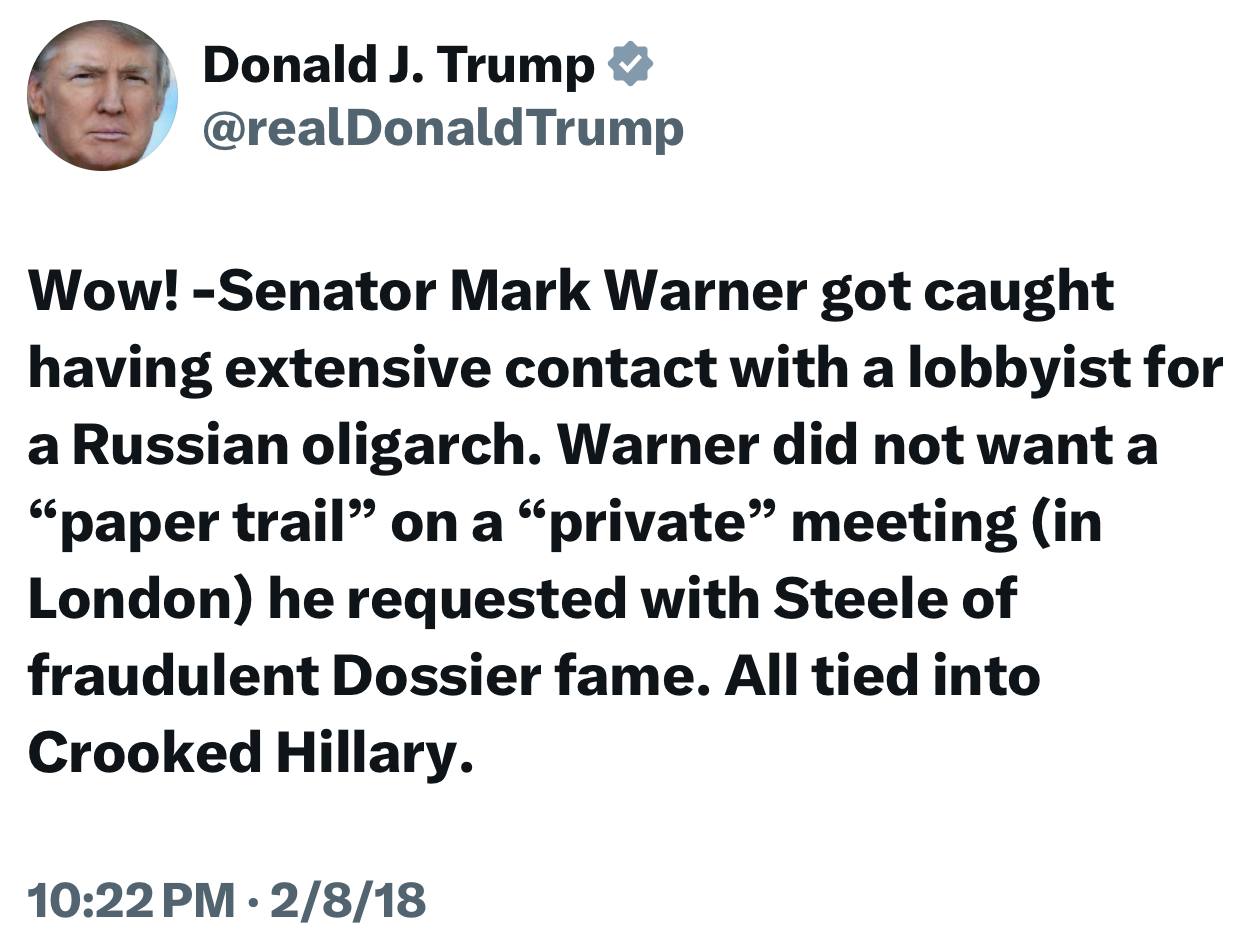Image resolution: width=1246 pixels, height=945 pixels.
Task: Click the 10:22 PM timestamp
Action: click(129, 900)
